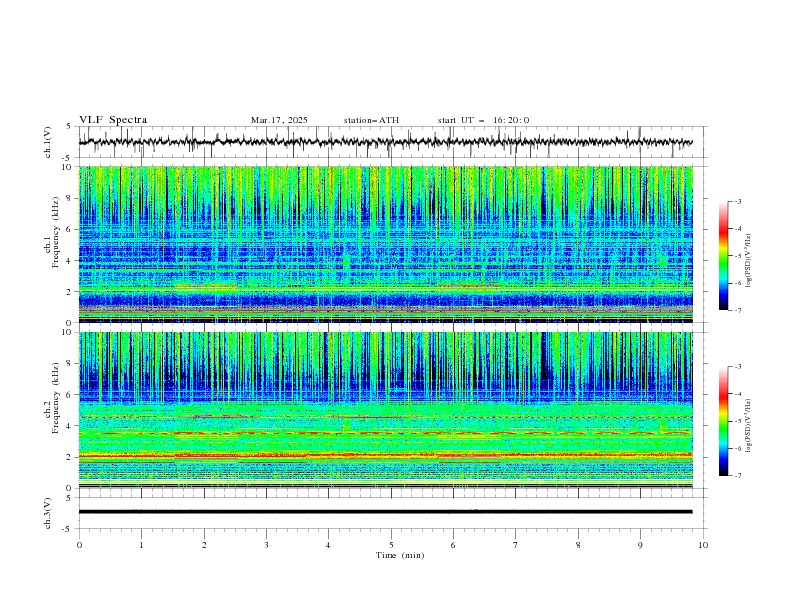Click the 'Time (min)' axis label
This screenshot has width=792, height=612.
(400, 555)
